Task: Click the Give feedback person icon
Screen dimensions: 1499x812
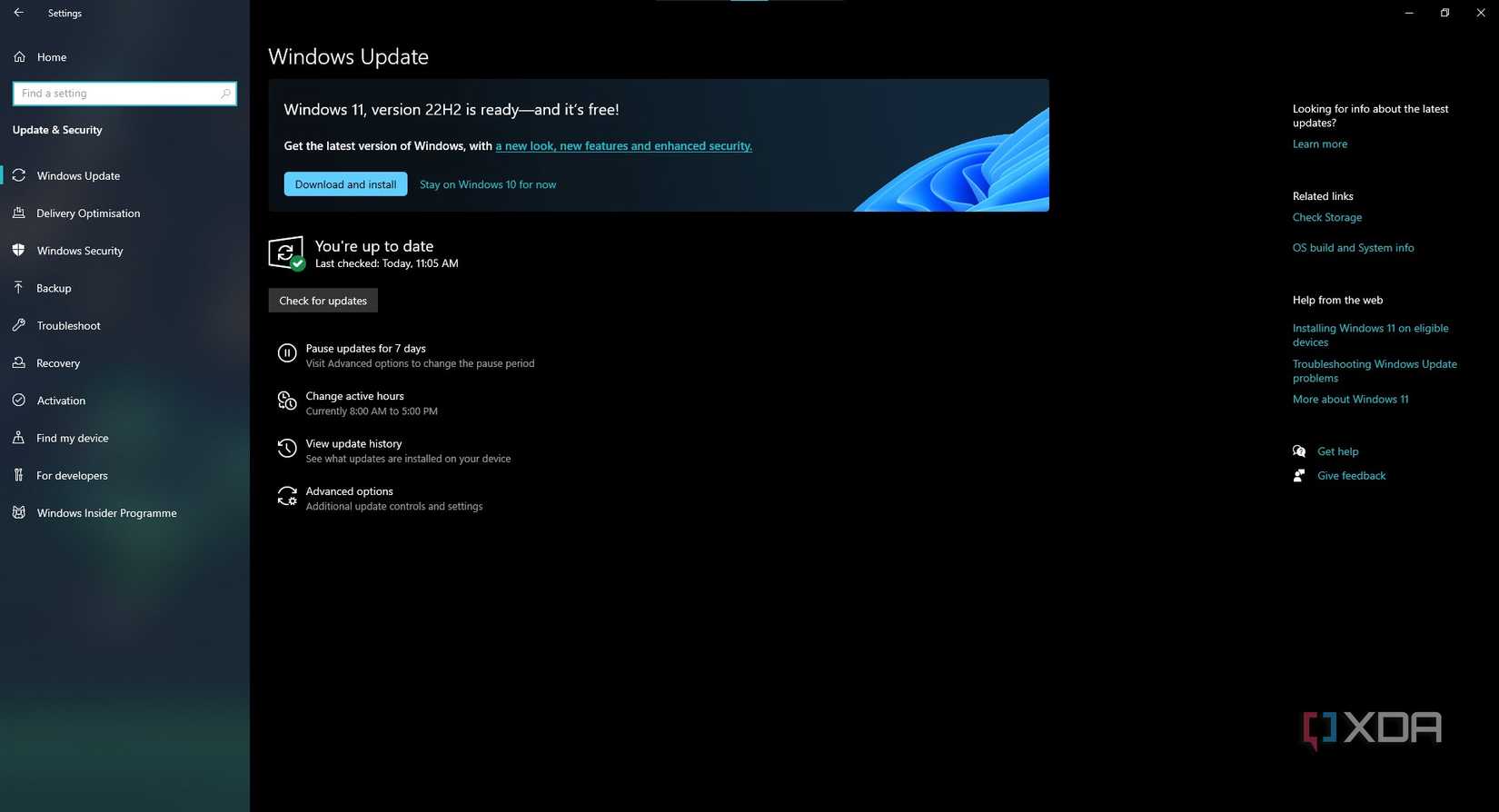Action: point(1299,475)
